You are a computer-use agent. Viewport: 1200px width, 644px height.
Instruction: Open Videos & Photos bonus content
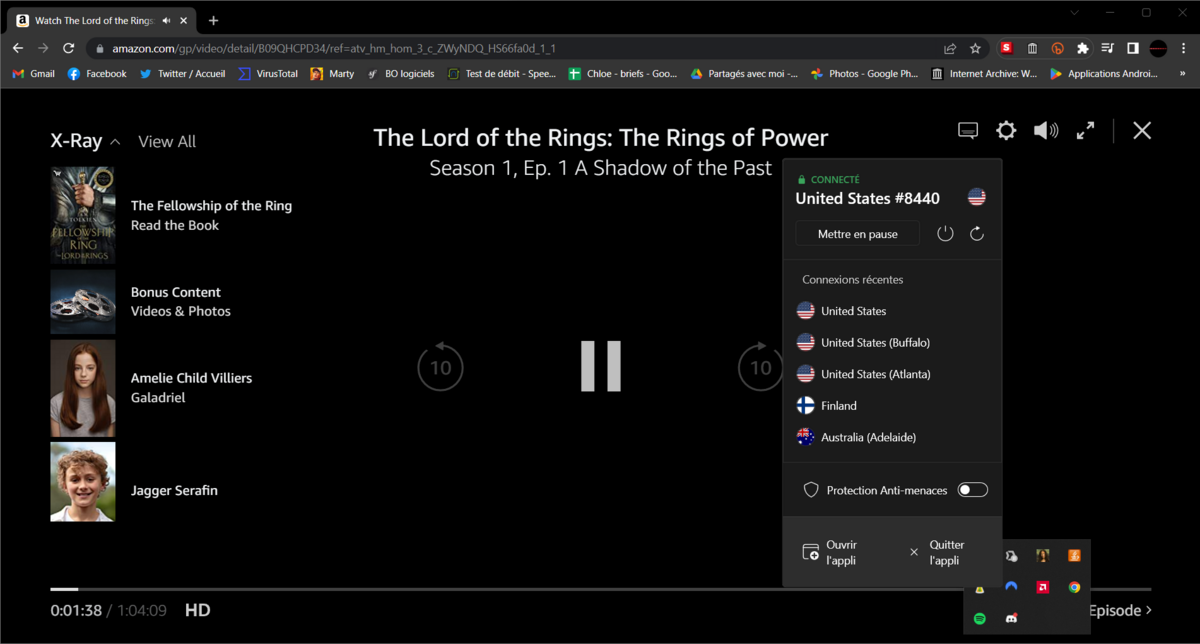click(181, 311)
